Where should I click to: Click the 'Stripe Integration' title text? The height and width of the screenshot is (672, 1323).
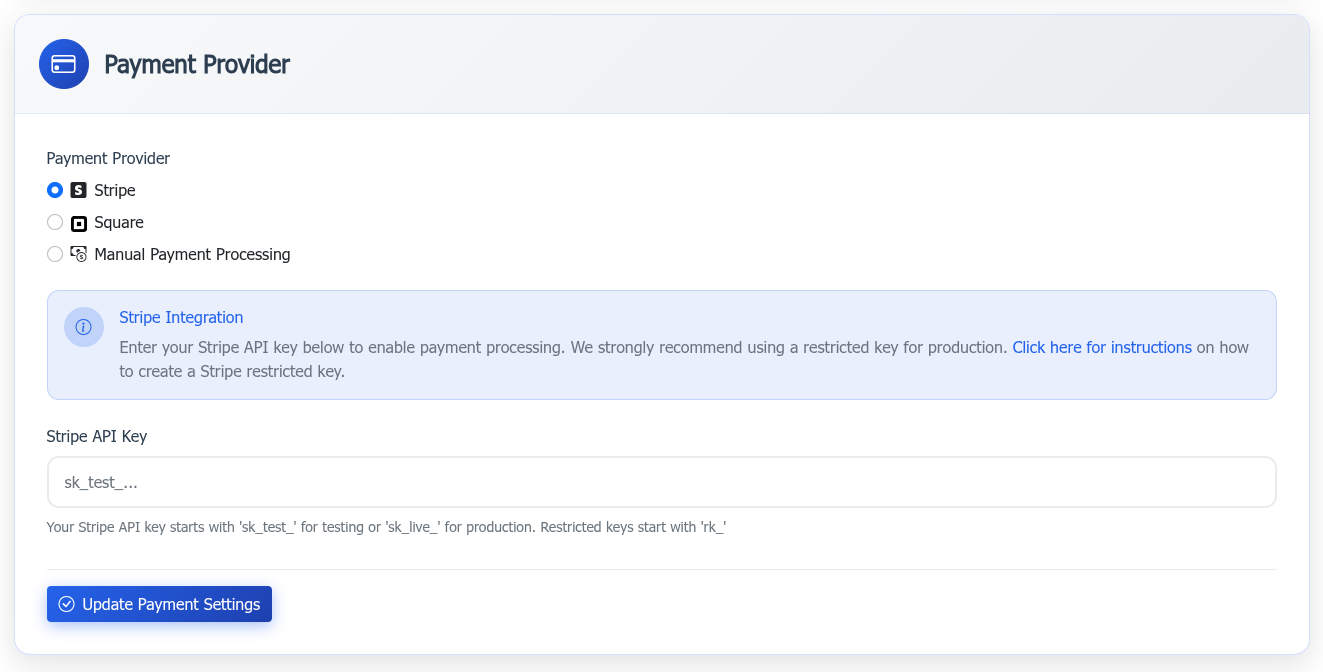[x=181, y=317]
